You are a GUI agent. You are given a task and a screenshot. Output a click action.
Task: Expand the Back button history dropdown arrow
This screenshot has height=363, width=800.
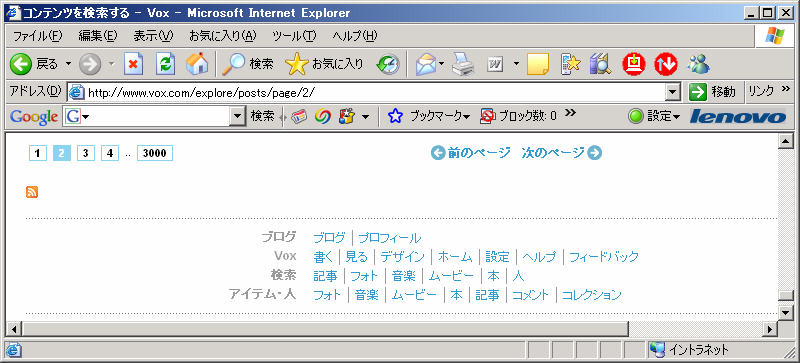pyautogui.click(x=68, y=64)
